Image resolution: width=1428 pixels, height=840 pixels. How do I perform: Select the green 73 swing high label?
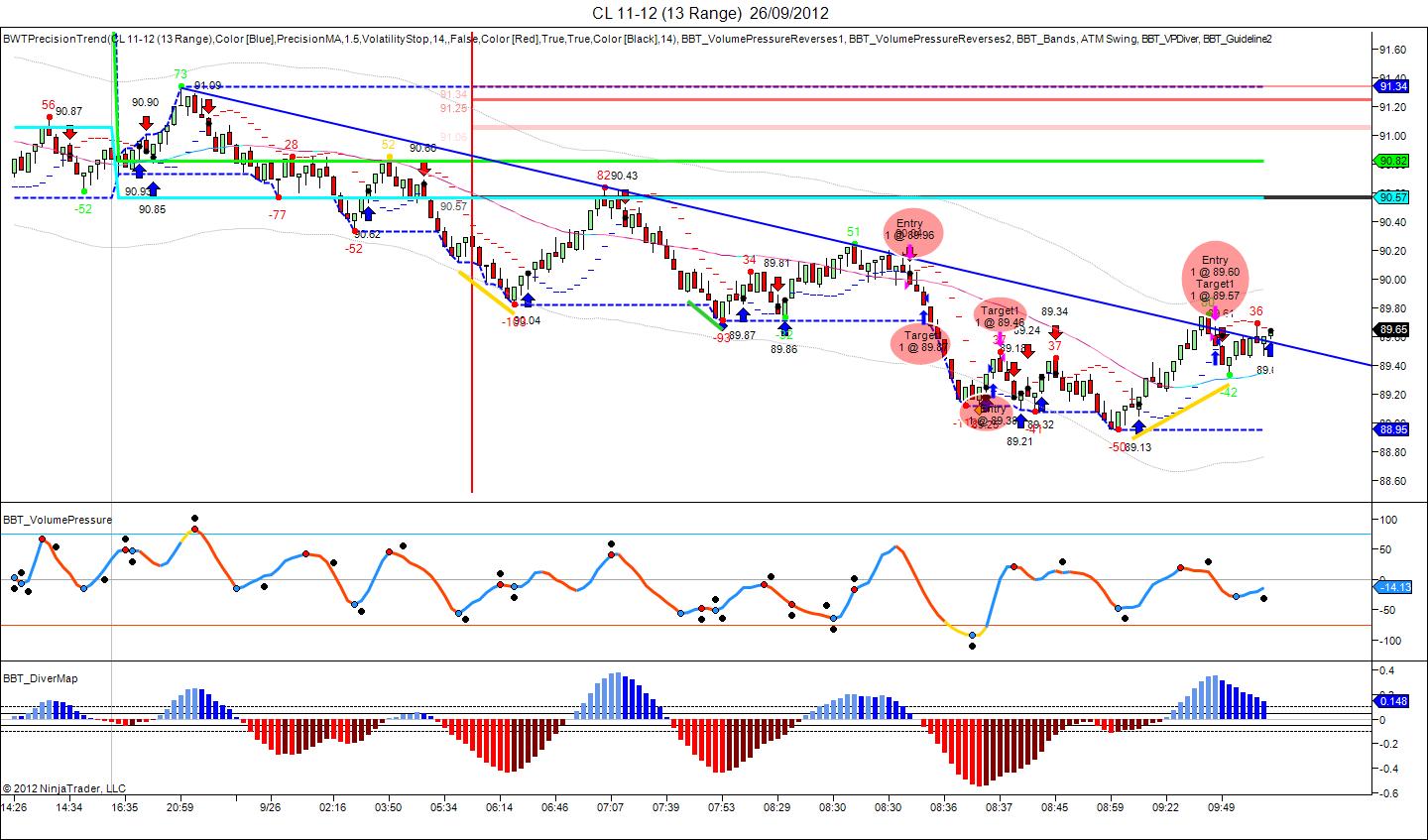[x=180, y=73]
